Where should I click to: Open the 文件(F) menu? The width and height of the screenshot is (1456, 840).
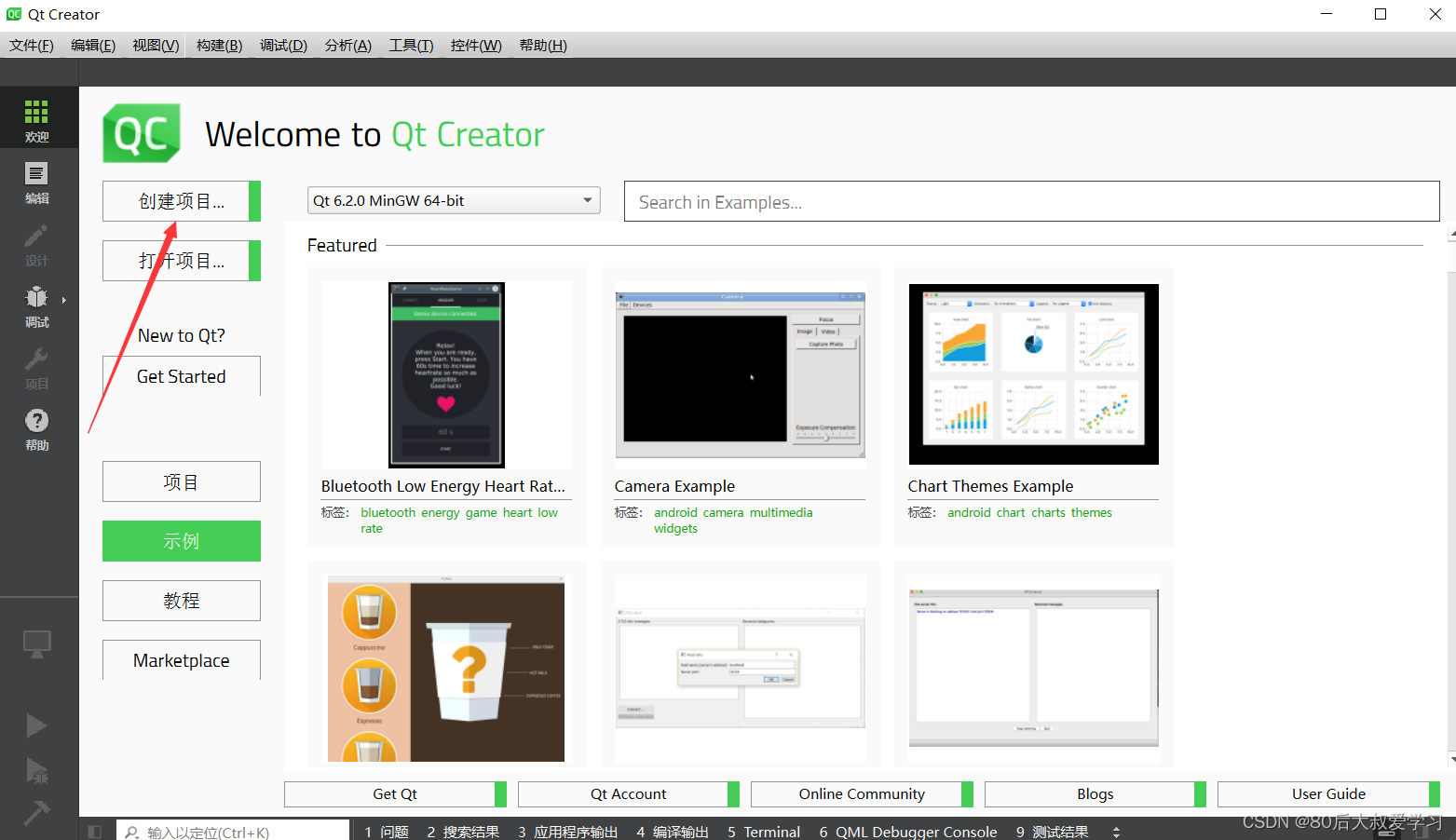(32, 46)
